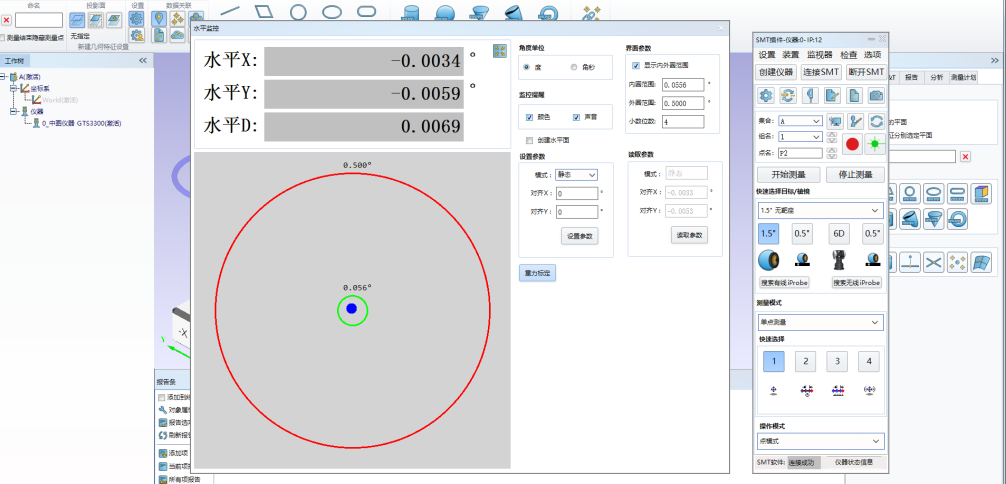Click the 重力标定 button
1006x484 pixels.
(x=537, y=272)
